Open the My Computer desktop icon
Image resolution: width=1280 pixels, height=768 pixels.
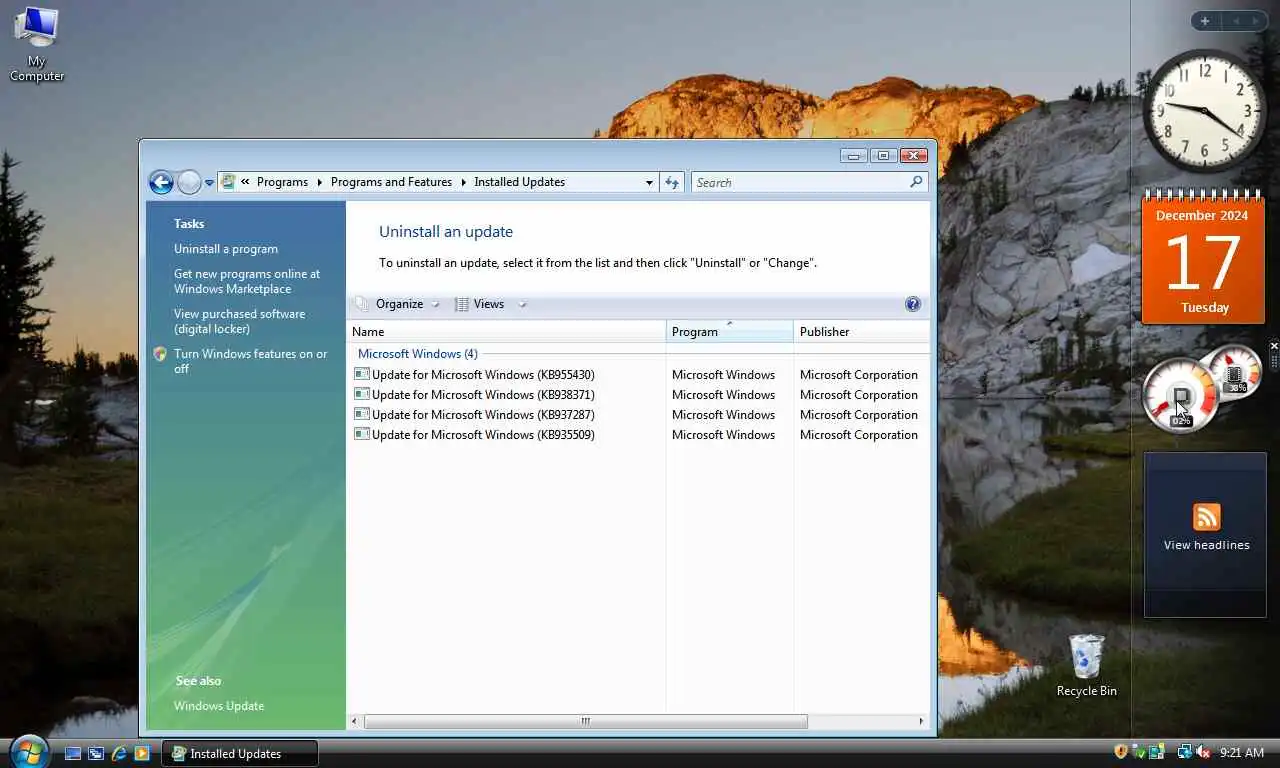pyautogui.click(x=37, y=44)
